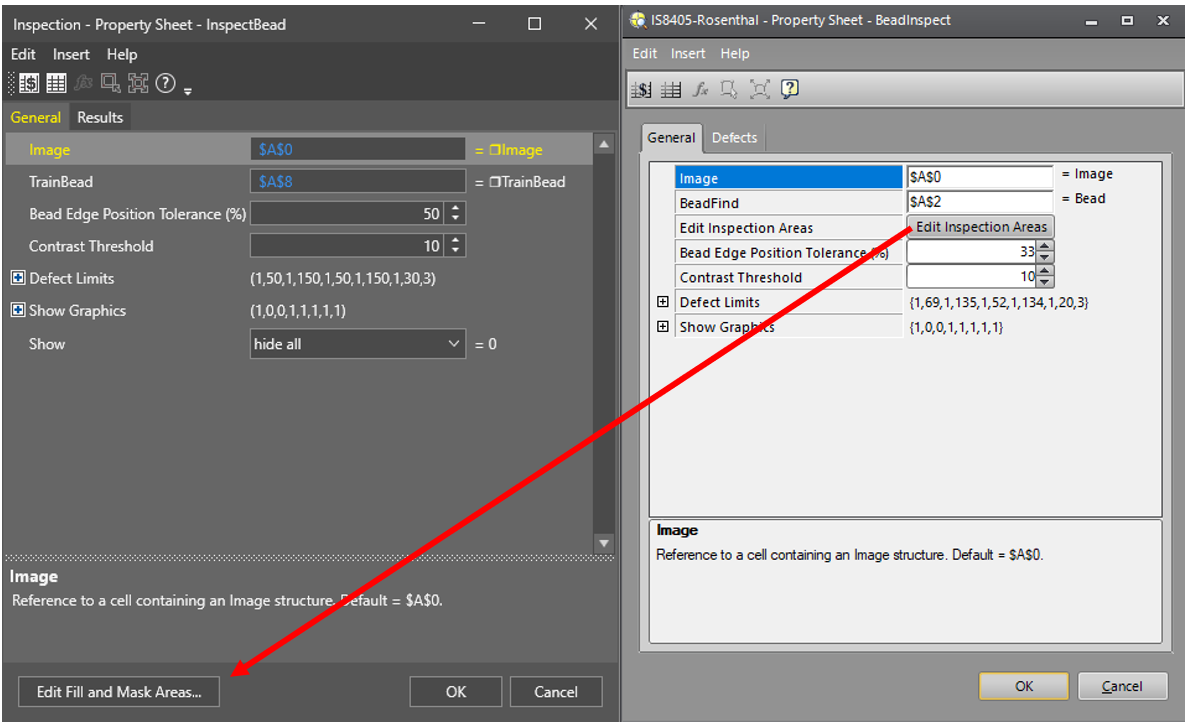This screenshot has height=724, width=1187.
Task: Click the Edit Fill and Mask Areas button
Action: tap(119, 691)
